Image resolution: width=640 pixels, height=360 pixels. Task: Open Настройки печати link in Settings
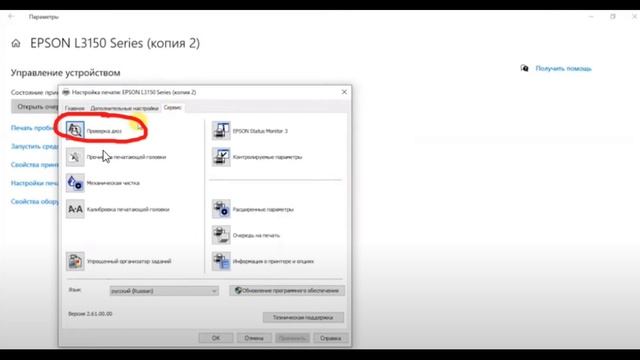pos(35,183)
